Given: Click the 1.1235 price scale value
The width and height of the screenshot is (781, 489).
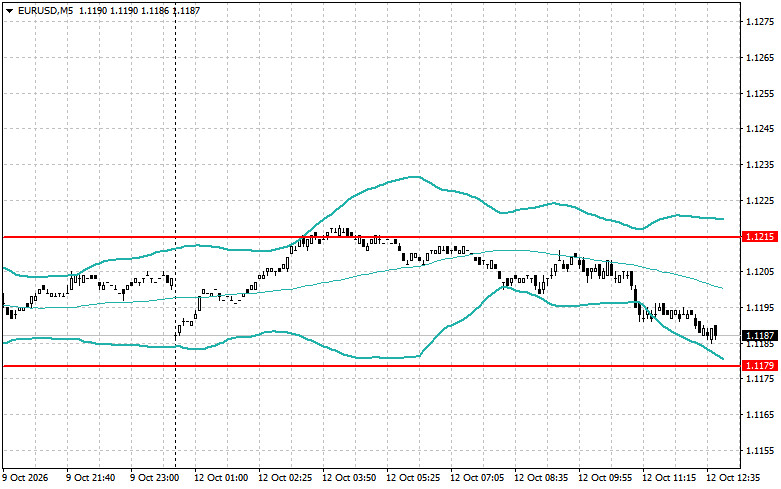Looking at the screenshot, I should point(761,165).
